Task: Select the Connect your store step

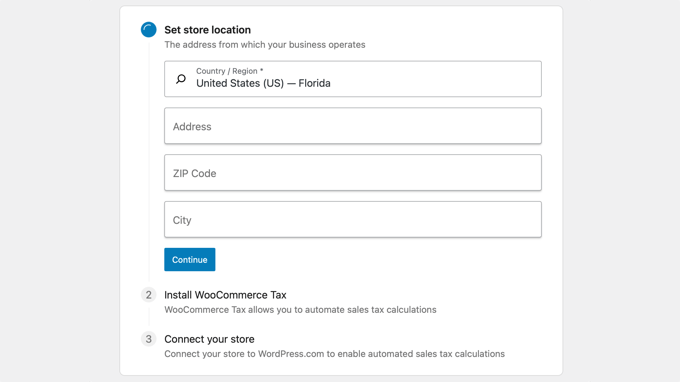Action: (x=209, y=339)
